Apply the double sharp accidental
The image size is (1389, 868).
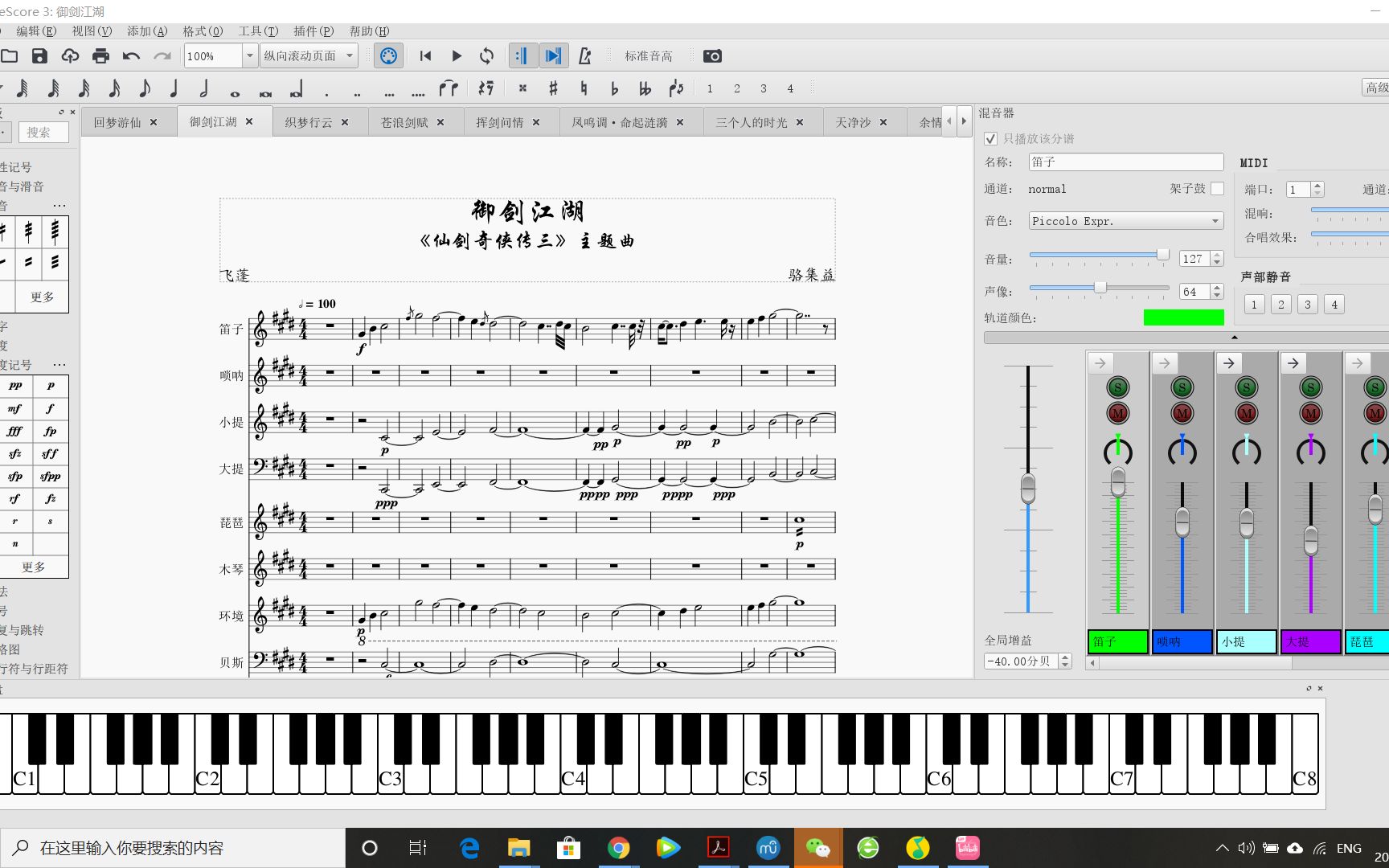(522, 88)
